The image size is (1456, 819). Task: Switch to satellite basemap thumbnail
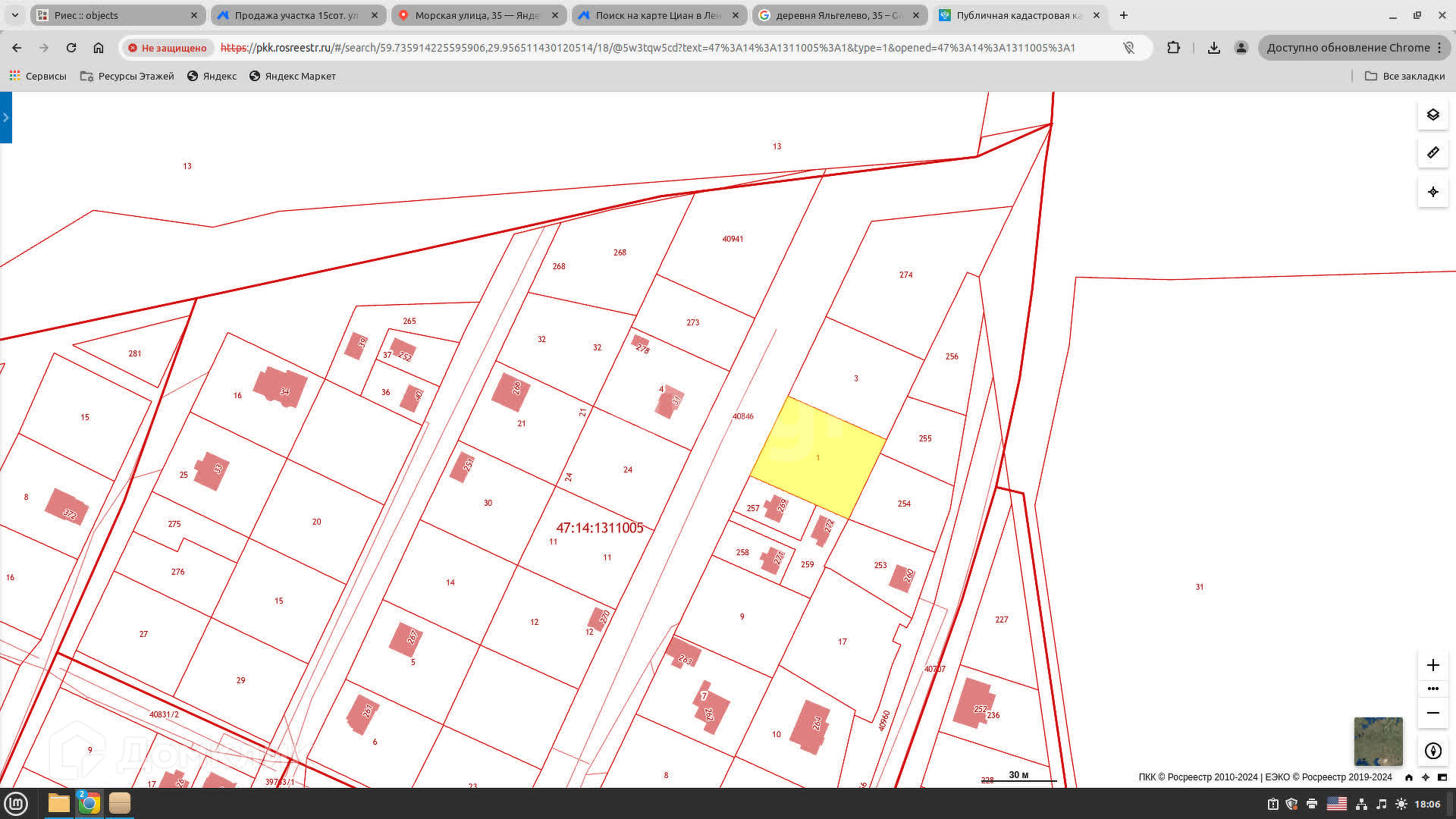point(1378,741)
